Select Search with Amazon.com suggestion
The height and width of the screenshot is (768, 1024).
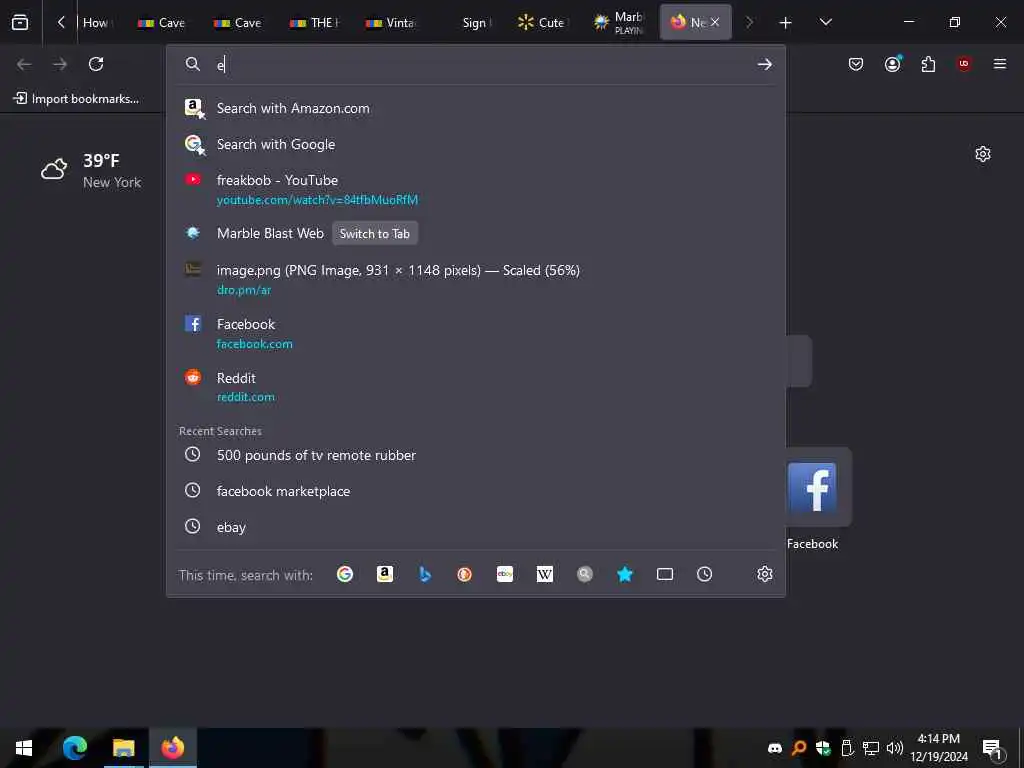(476, 108)
